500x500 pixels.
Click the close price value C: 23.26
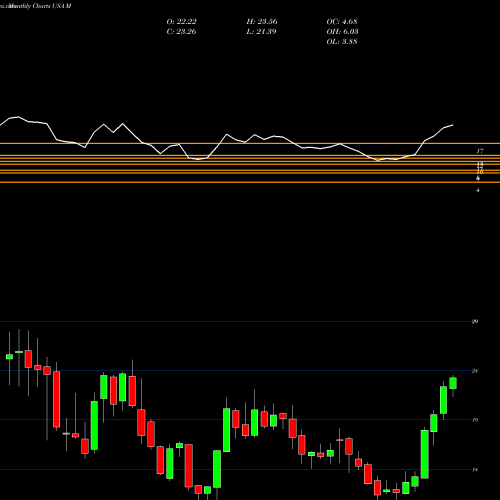click(x=181, y=32)
